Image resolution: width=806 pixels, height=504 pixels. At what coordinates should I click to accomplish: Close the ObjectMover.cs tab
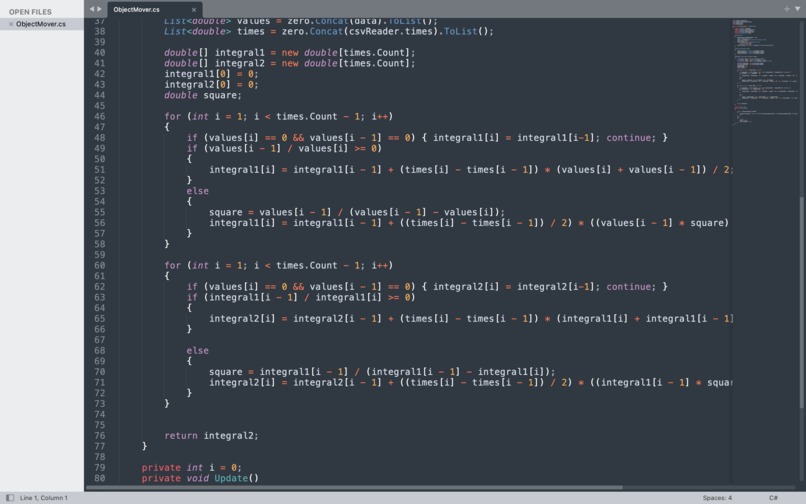click(x=194, y=9)
